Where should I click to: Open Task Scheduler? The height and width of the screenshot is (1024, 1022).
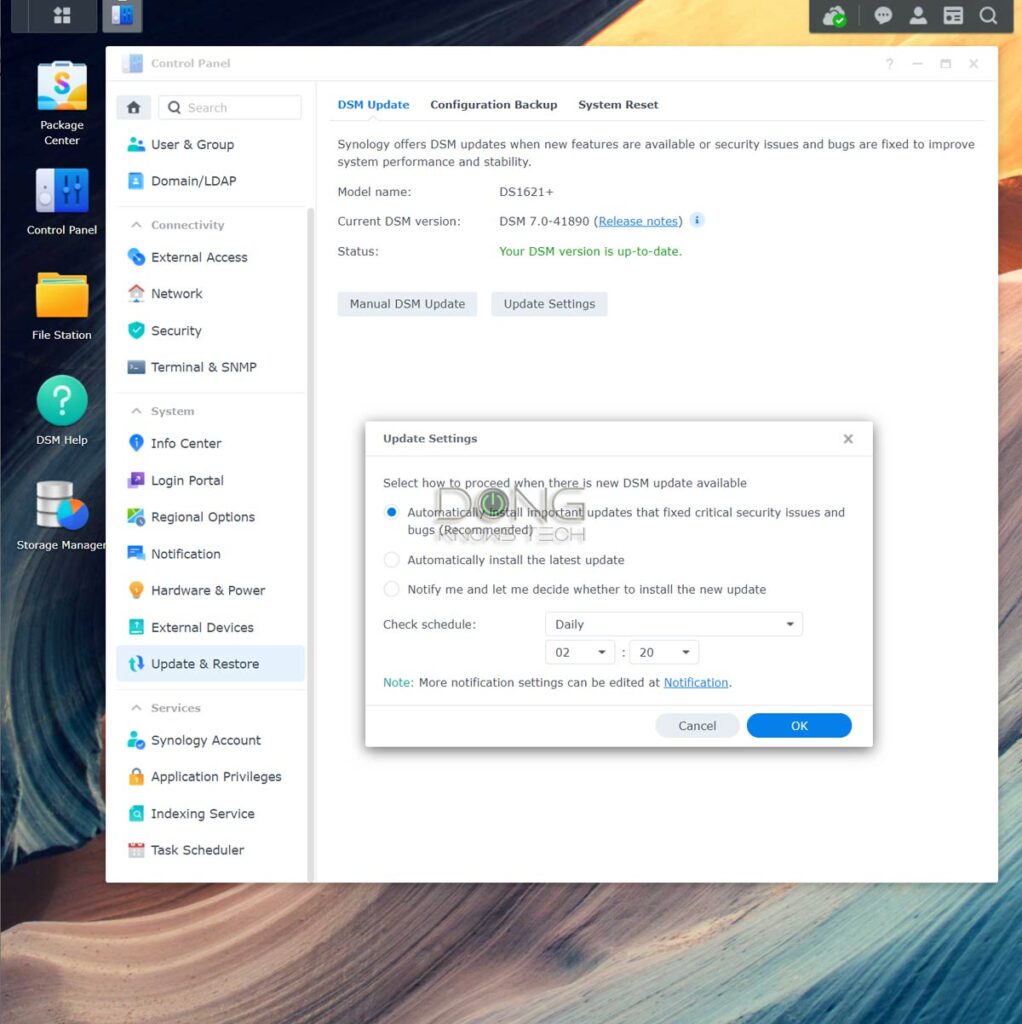tap(210, 850)
